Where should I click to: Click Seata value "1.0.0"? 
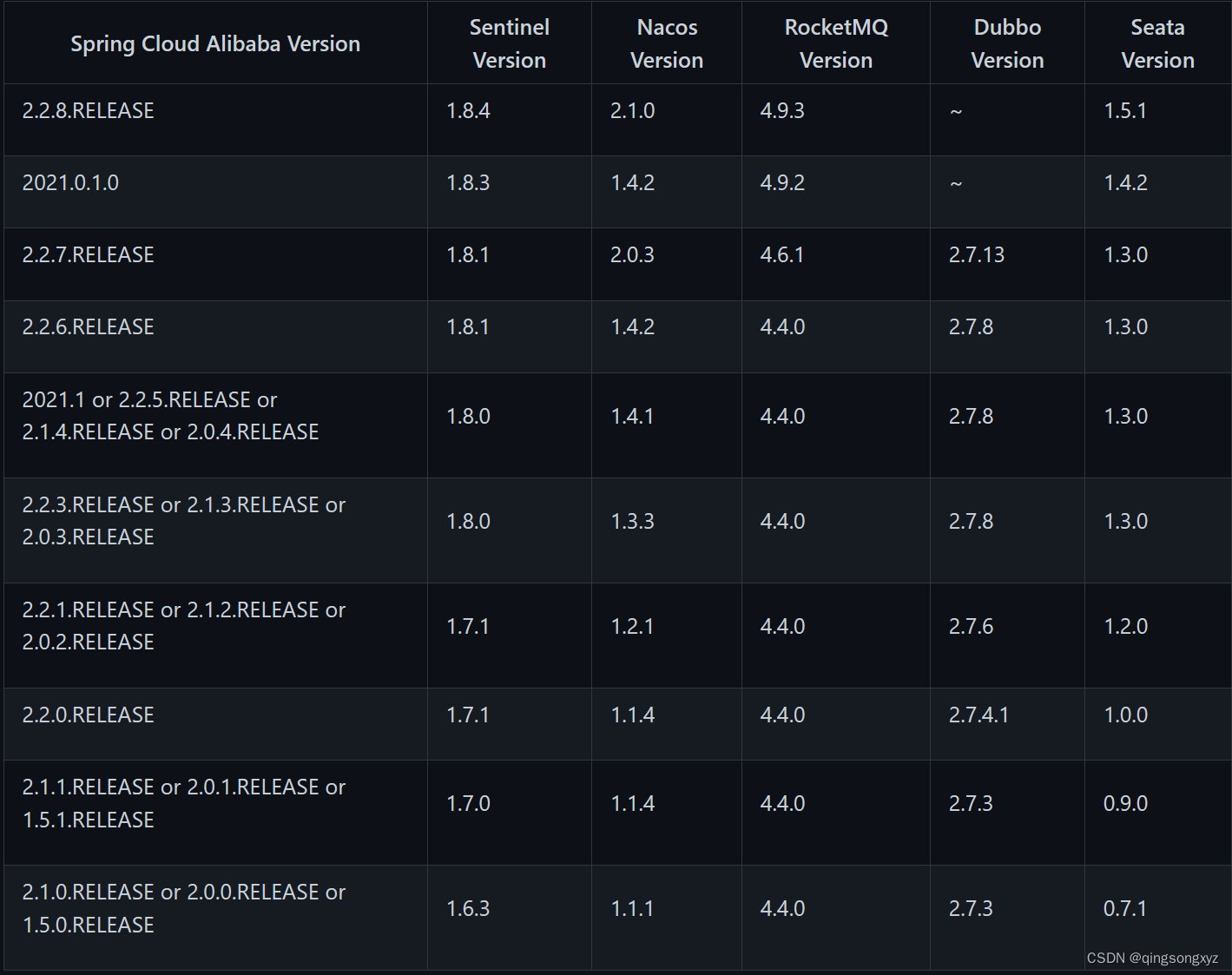pos(1125,715)
